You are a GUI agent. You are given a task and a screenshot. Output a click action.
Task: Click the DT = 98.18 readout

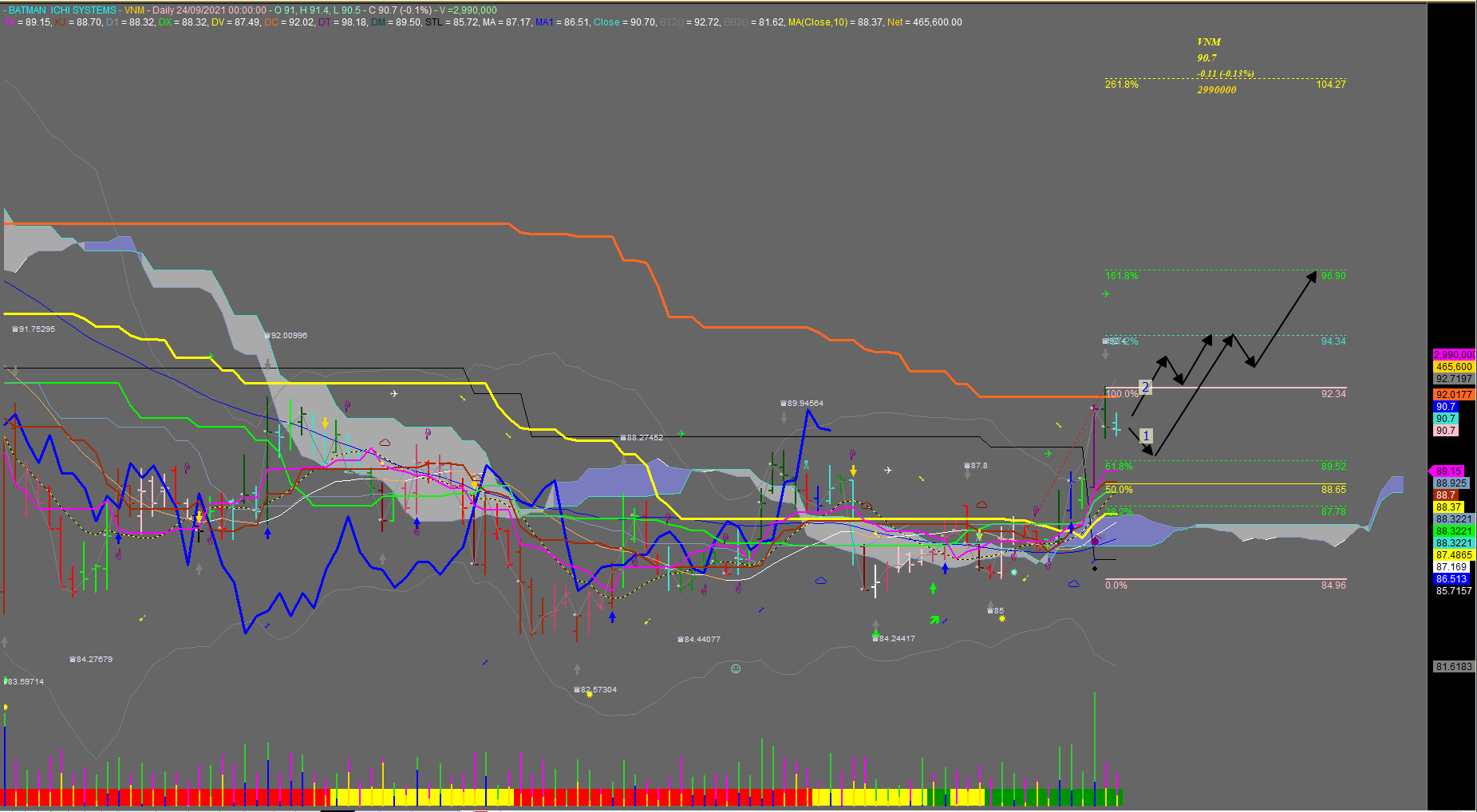[x=342, y=22]
